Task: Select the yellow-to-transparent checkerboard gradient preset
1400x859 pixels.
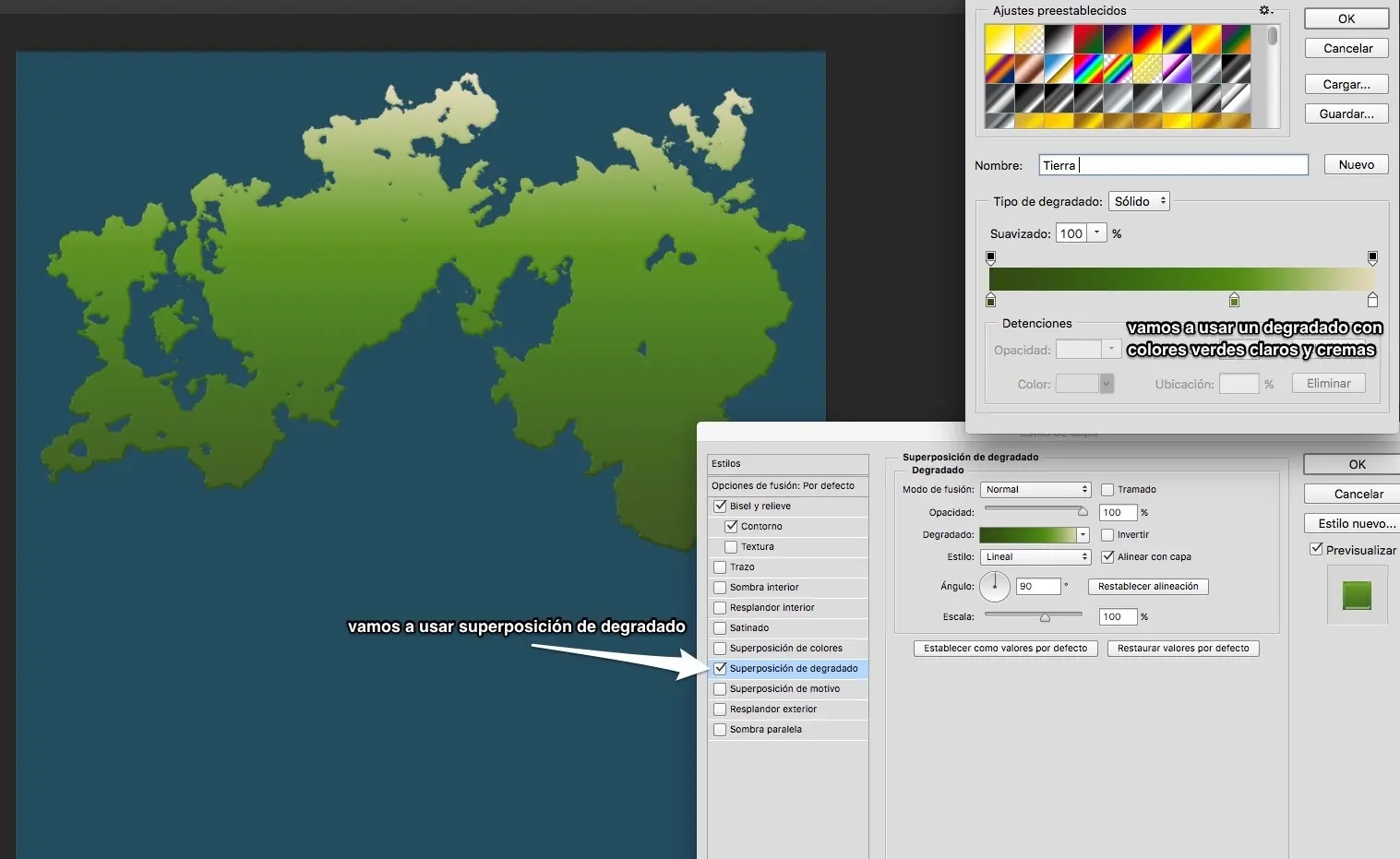Action: [1029, 39]
